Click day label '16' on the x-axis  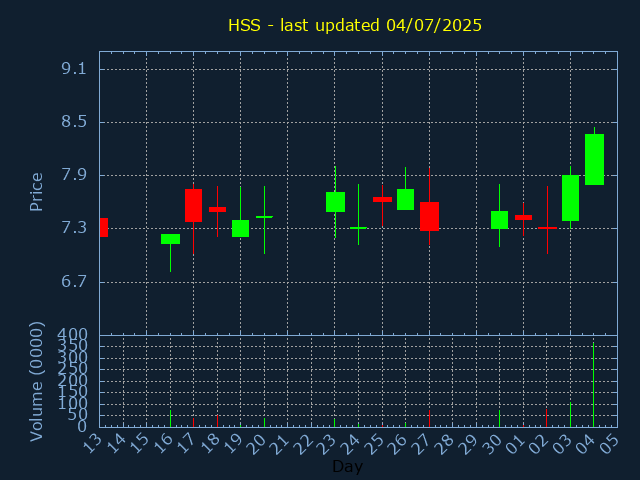163,444
